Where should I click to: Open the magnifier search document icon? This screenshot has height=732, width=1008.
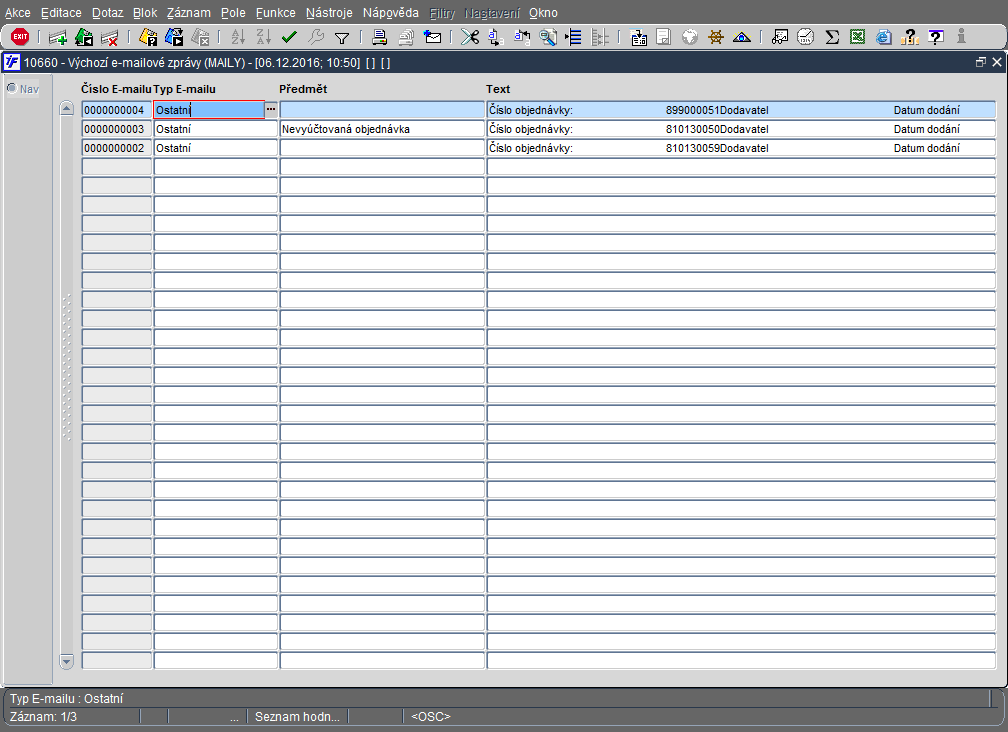548,37
